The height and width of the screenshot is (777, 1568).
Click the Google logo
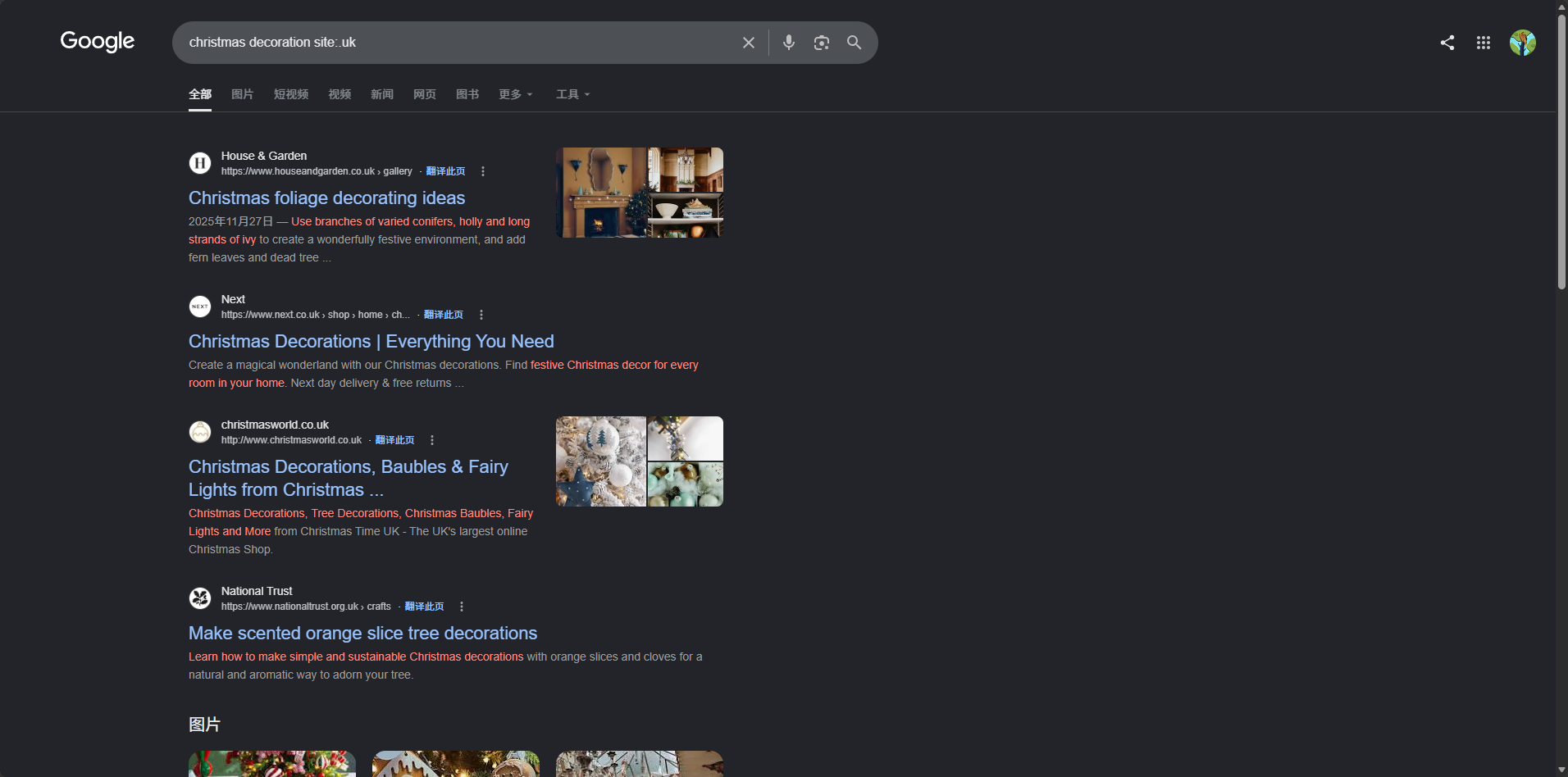98,41
